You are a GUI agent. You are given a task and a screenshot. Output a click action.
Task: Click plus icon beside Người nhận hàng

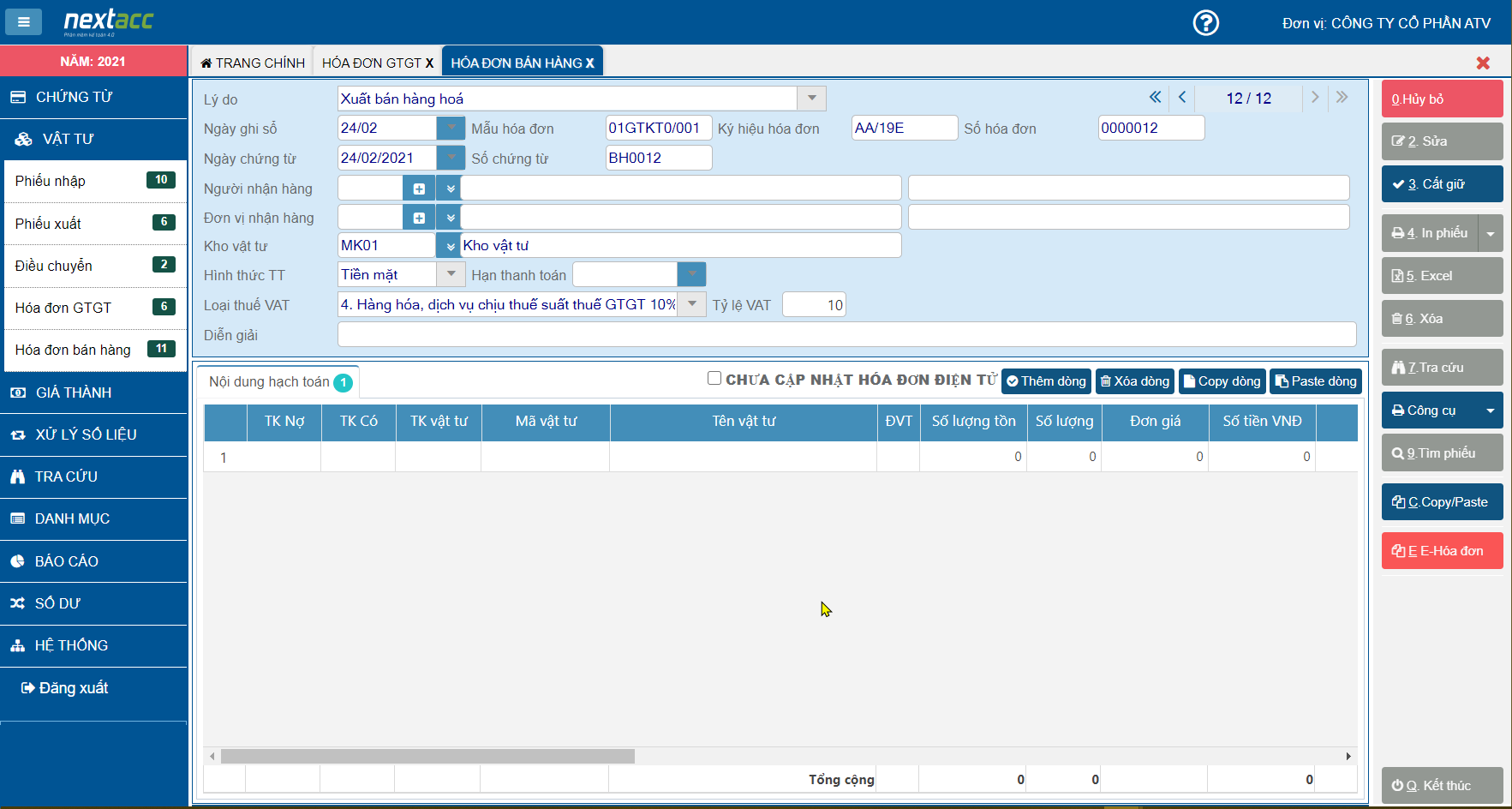(419, 189)
